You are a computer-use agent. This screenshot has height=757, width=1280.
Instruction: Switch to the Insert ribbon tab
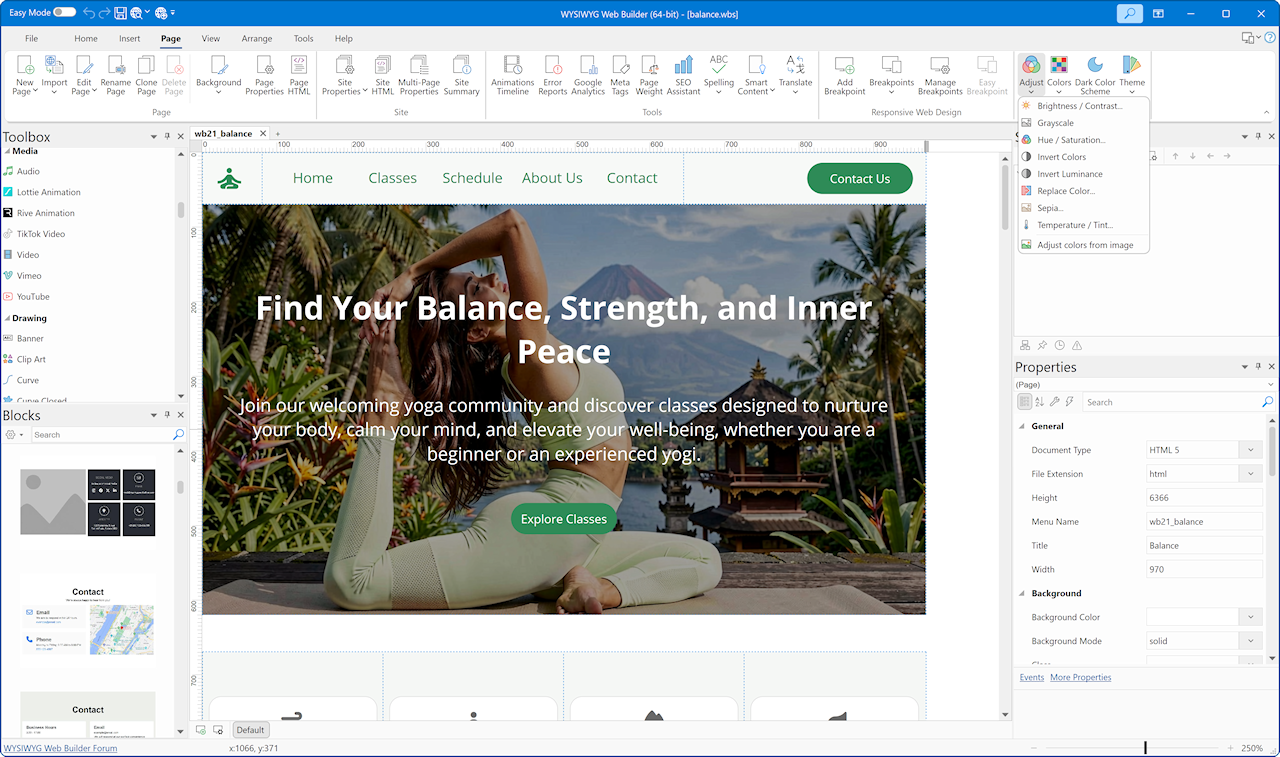(x=129, y=39)
